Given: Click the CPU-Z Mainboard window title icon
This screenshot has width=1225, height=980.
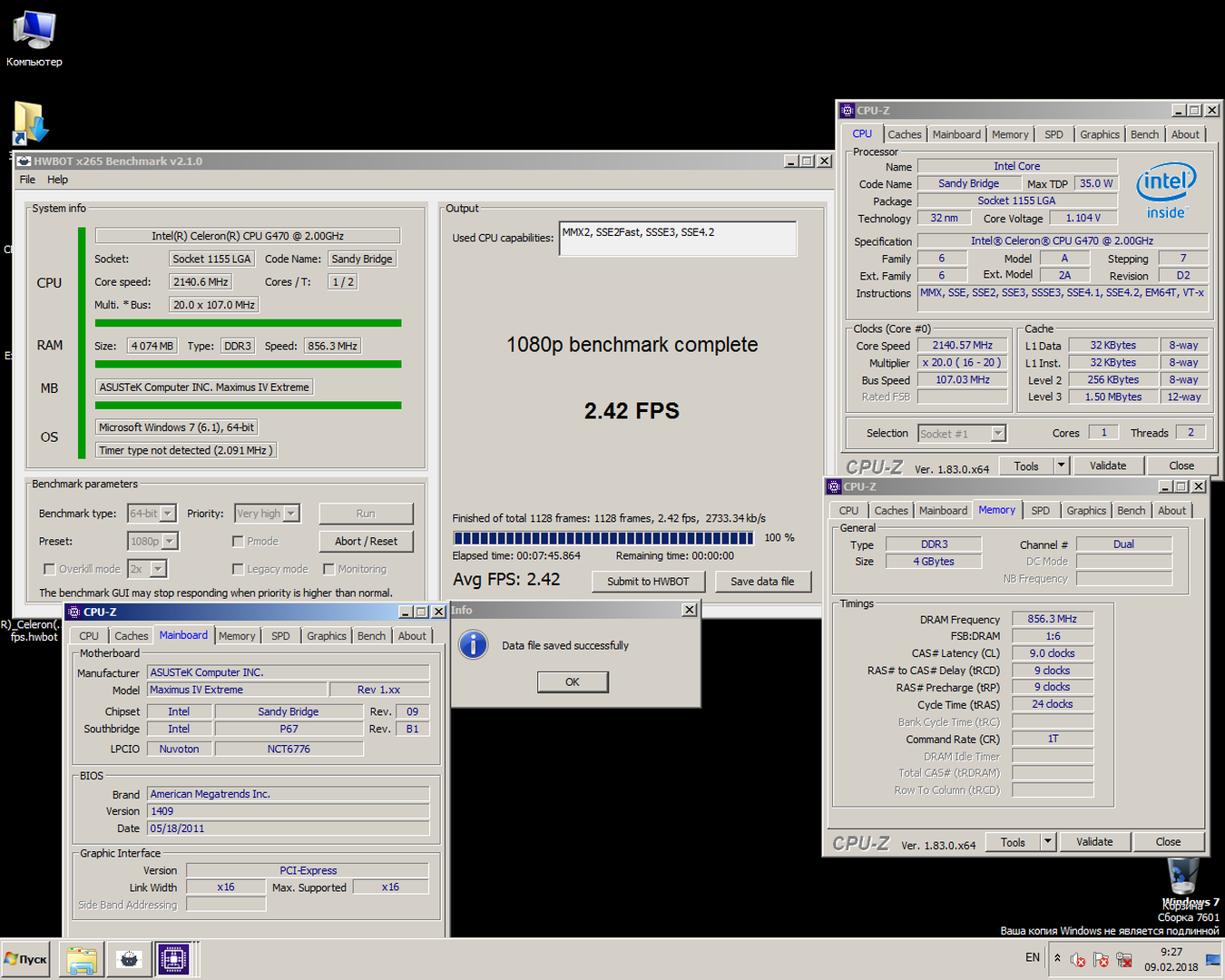Looking at the screenshot, I should (x=73, y=612).
